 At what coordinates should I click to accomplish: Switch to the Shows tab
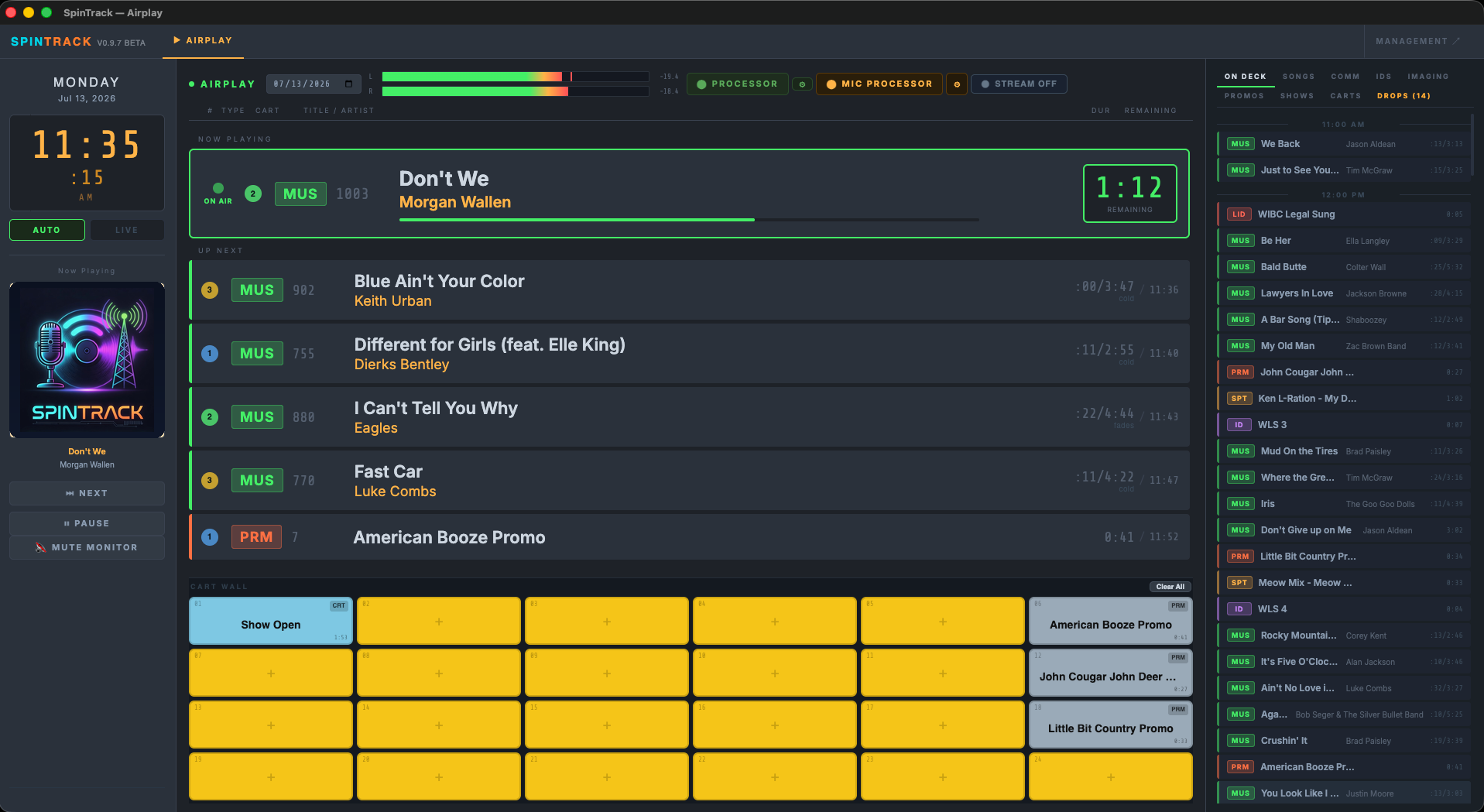point(1297,96)
